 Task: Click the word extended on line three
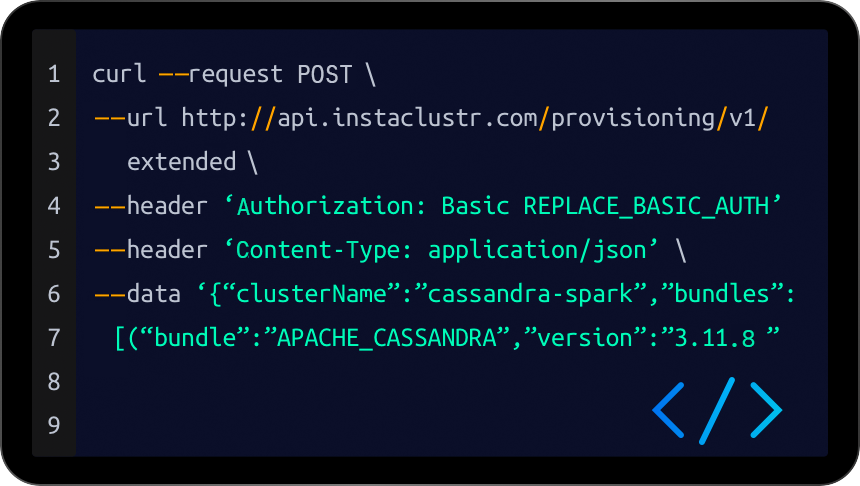tap(168, 162)
